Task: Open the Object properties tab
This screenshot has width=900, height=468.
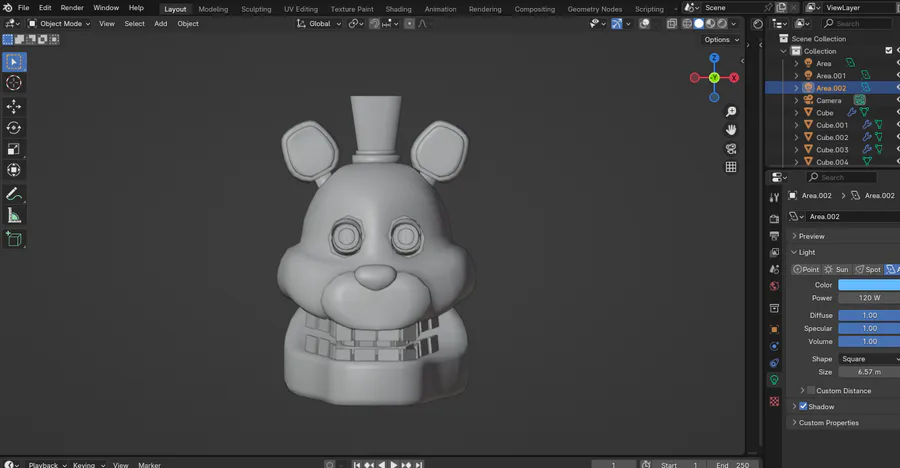Action: [774, 330]
